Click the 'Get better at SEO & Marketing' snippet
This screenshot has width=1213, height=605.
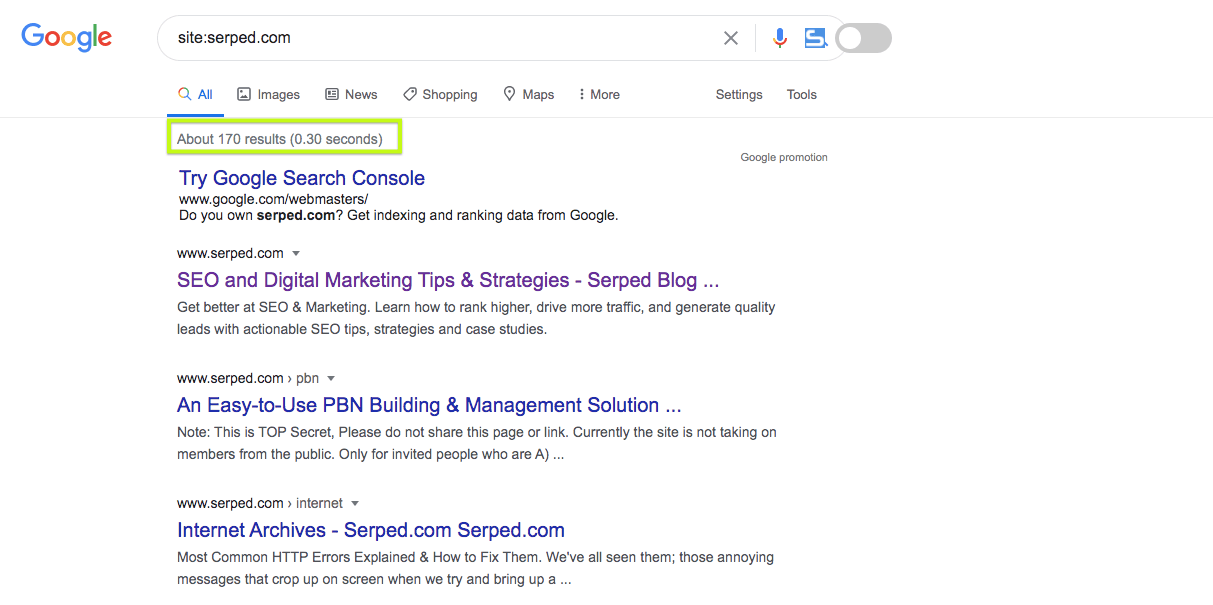(476, 318)
